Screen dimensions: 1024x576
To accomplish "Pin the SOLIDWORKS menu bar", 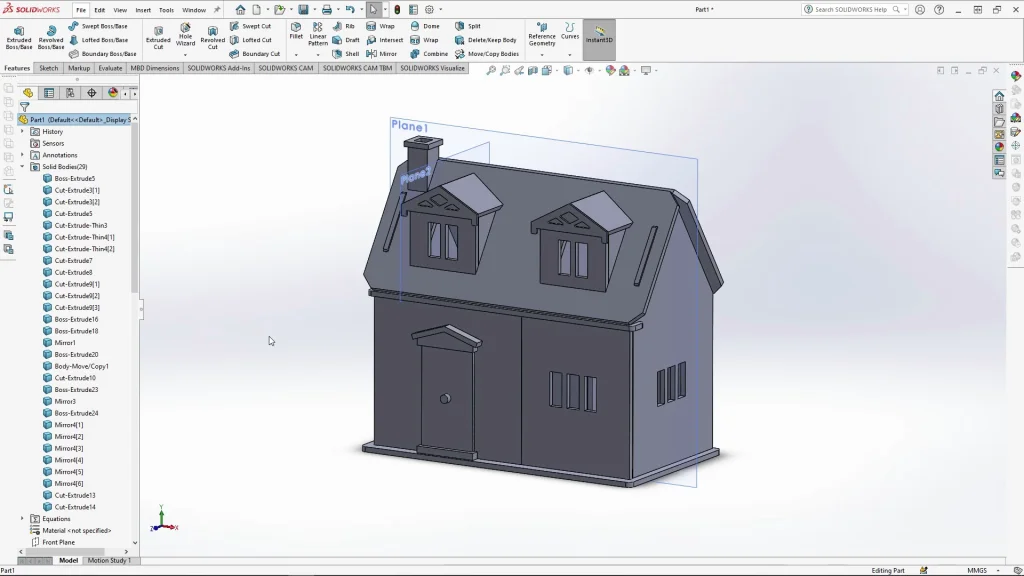I will coord(217,10).
